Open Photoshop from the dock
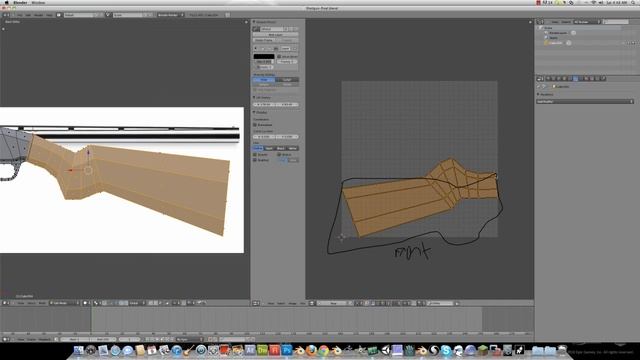This screenshot has width=640, height=360. (x=287, y=350)
